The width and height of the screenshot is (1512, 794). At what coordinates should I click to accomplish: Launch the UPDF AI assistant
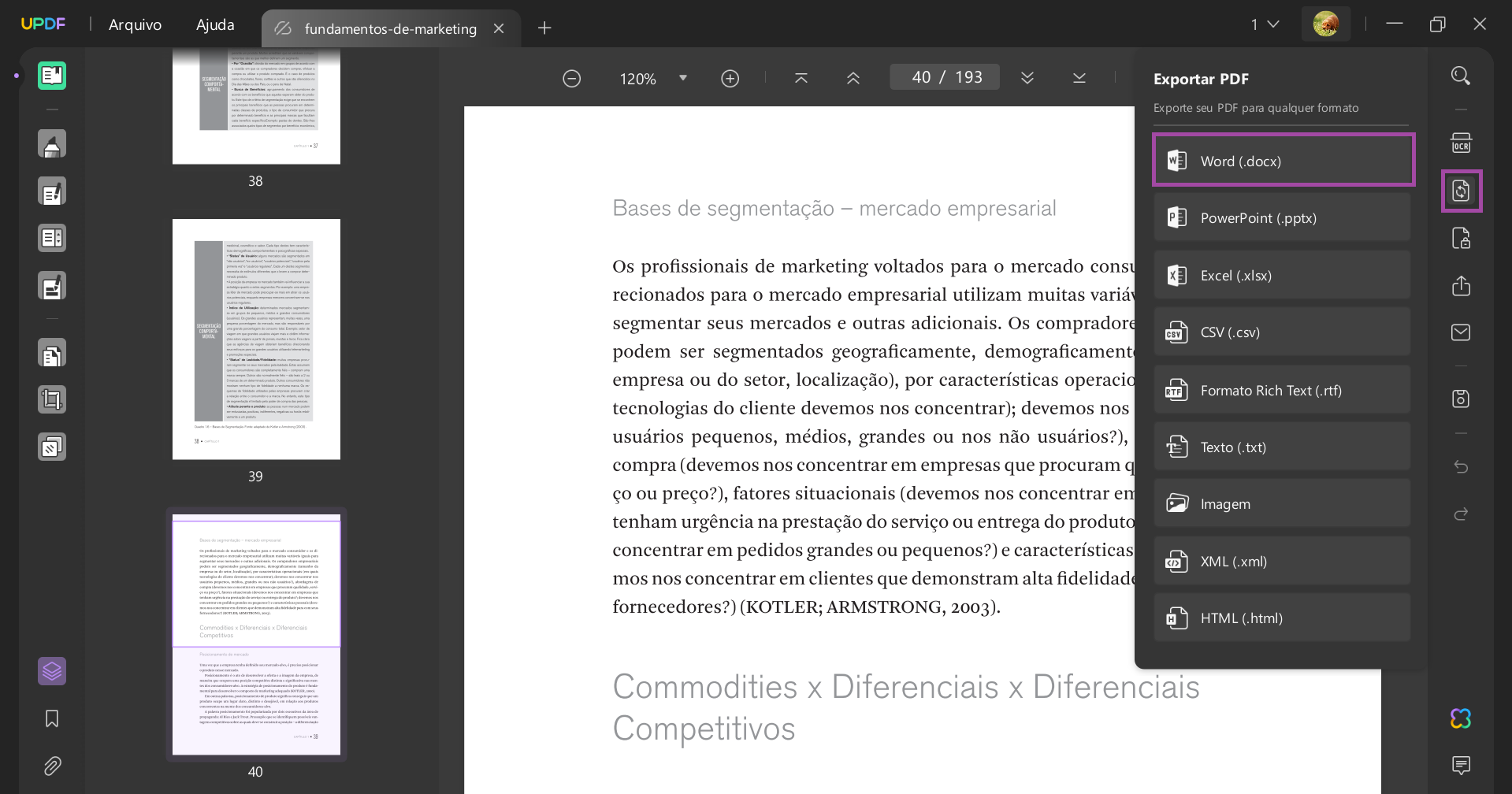(1461, 718)
